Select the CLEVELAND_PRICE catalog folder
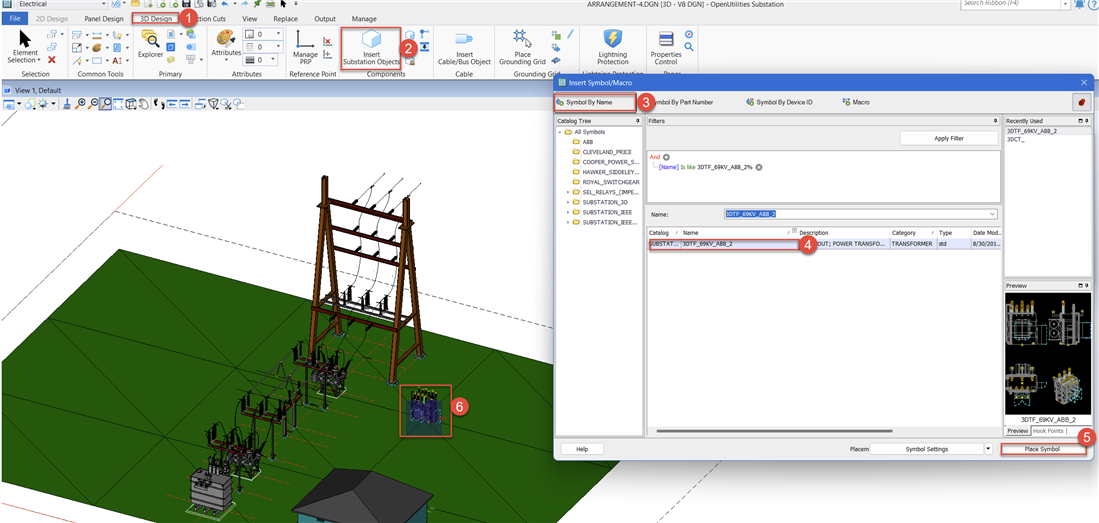 pos(606,151)
